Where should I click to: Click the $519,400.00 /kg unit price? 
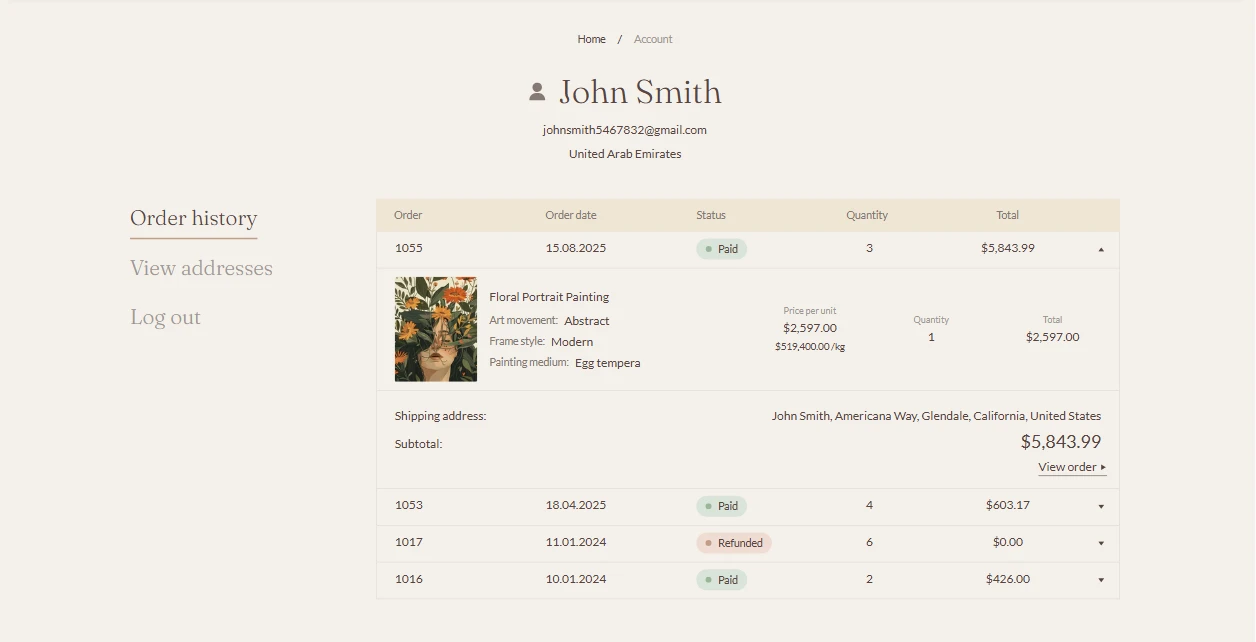[810, 347]
